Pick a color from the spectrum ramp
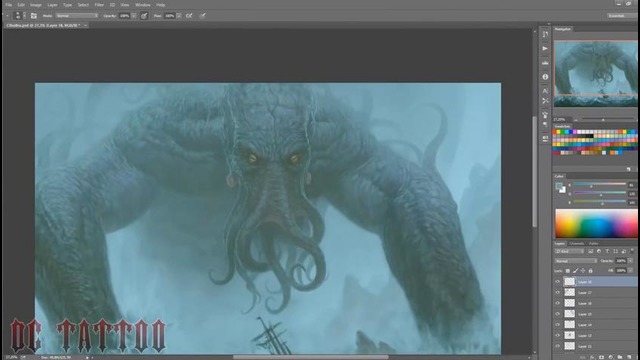This screenshot has height=360, width=640. pos(596,223)
